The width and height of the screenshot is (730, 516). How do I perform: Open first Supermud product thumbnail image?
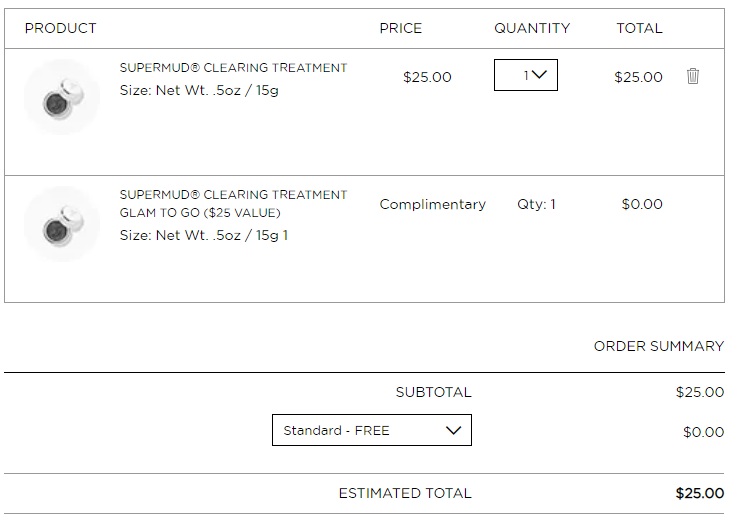(62, 97)
